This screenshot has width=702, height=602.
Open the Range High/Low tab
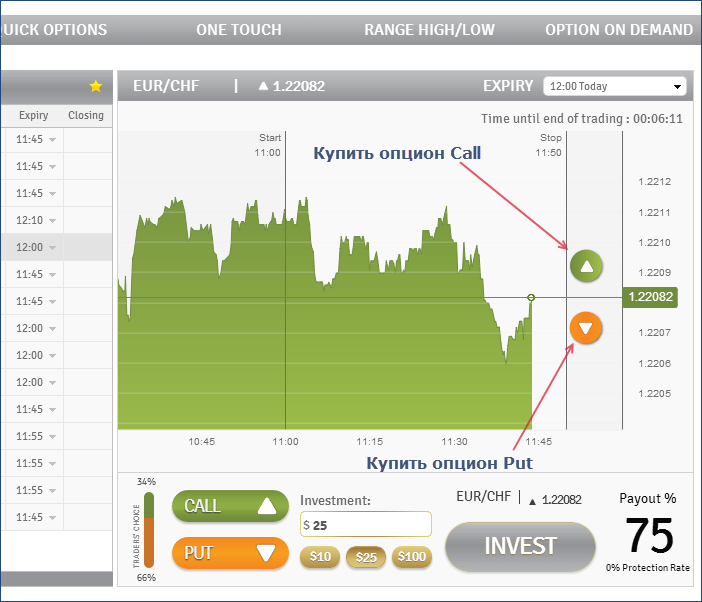[429, 30]
